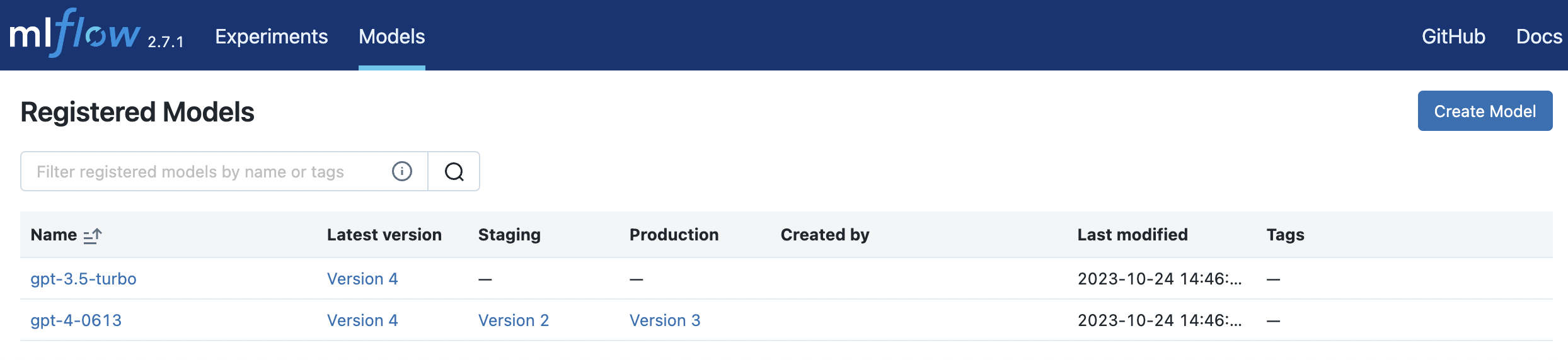
Task: Sort by Name column arrow icon
Action: pos(93,235)
